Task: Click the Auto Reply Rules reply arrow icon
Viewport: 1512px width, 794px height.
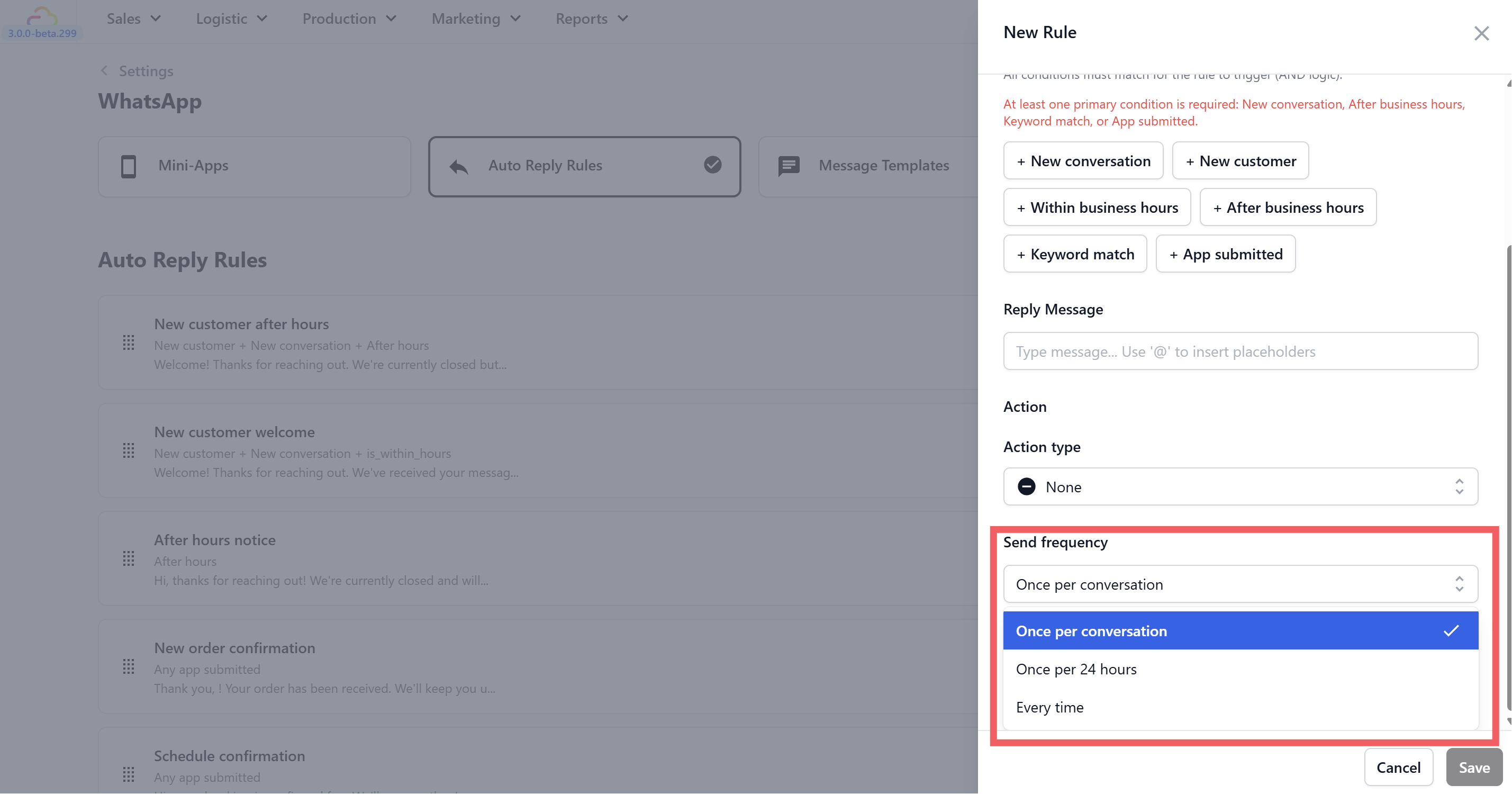Action: pos(458,167)
